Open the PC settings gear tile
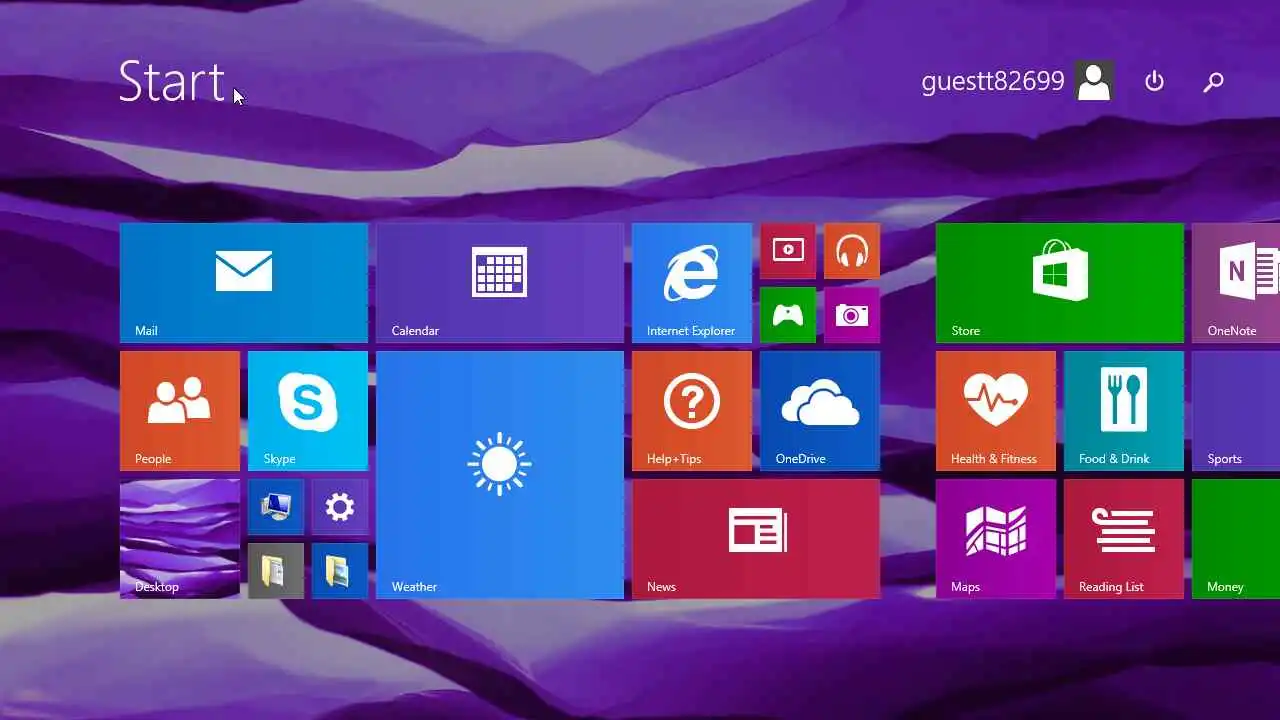 click(x=340, y=507)
